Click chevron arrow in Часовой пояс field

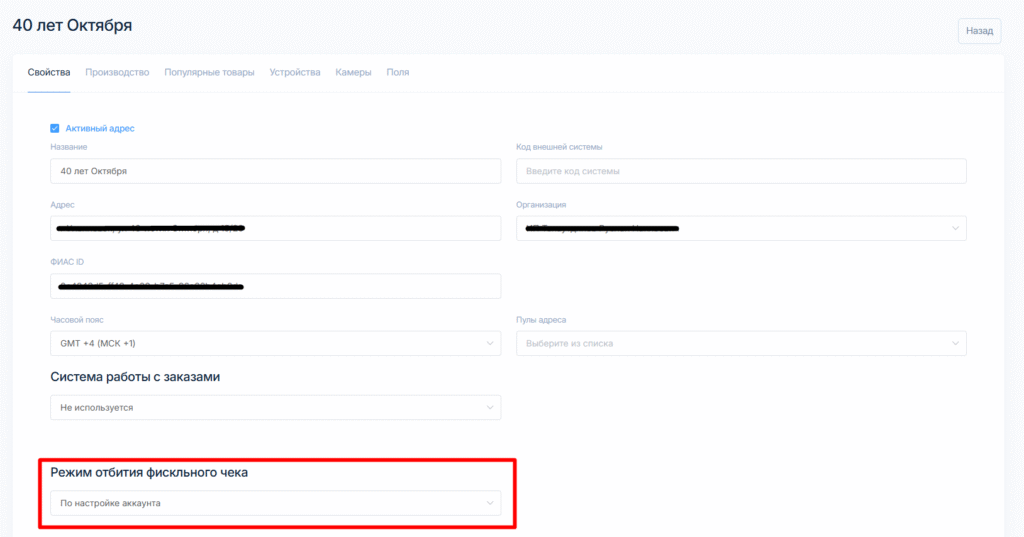(x=490, y=344)
